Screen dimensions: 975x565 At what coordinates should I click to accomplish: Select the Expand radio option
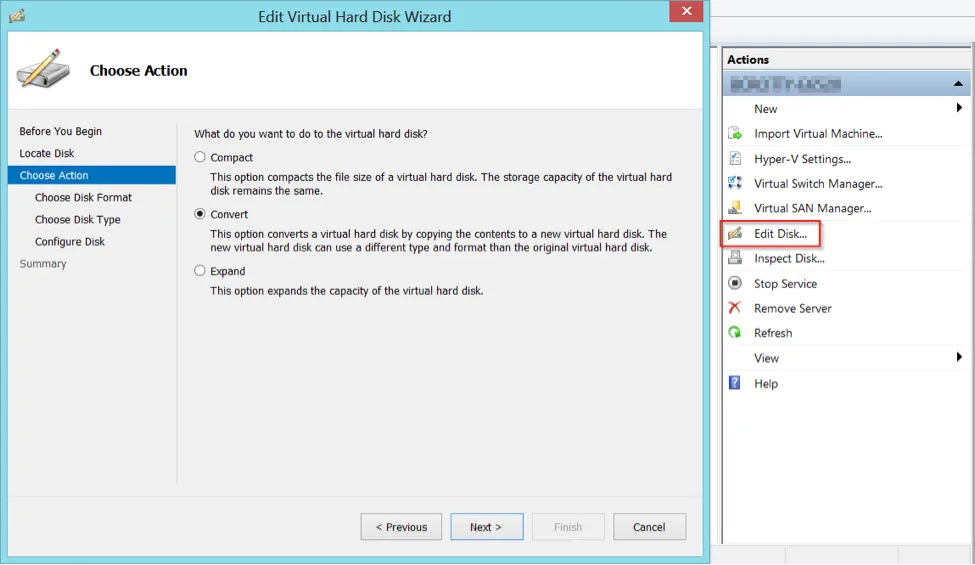tap(200, 270)
